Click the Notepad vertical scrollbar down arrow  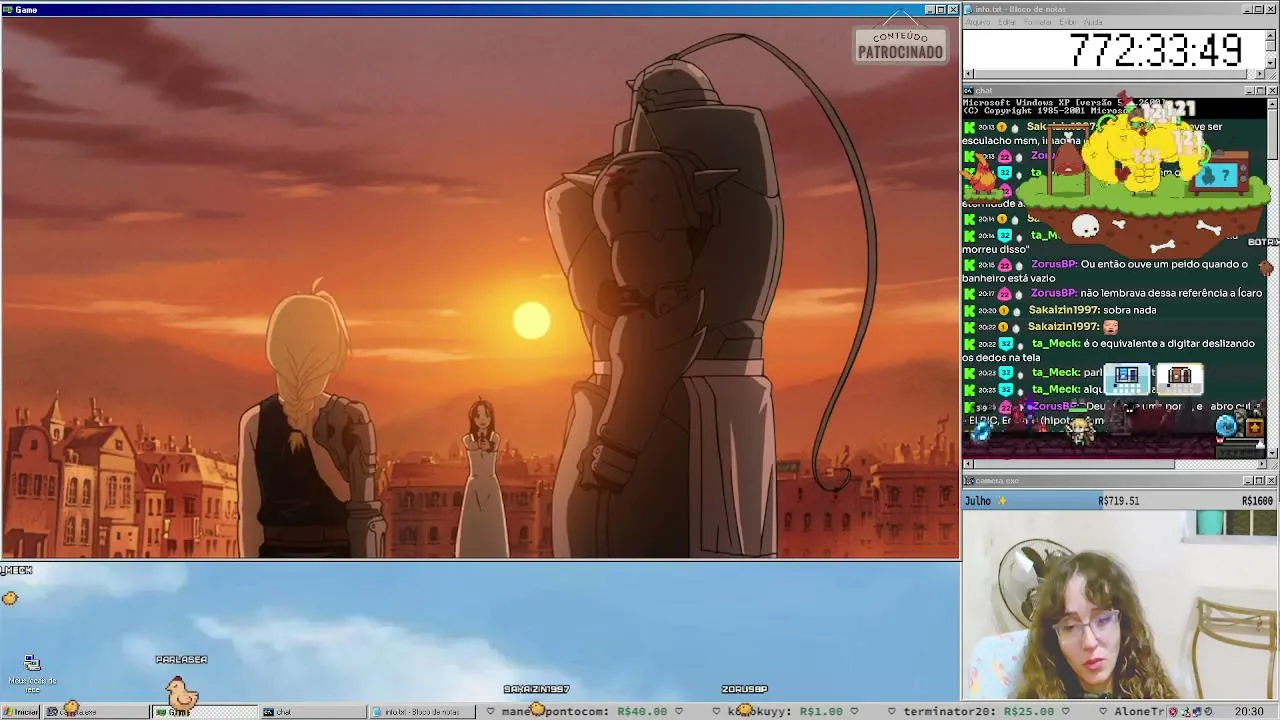click(x=1272, y=61)
